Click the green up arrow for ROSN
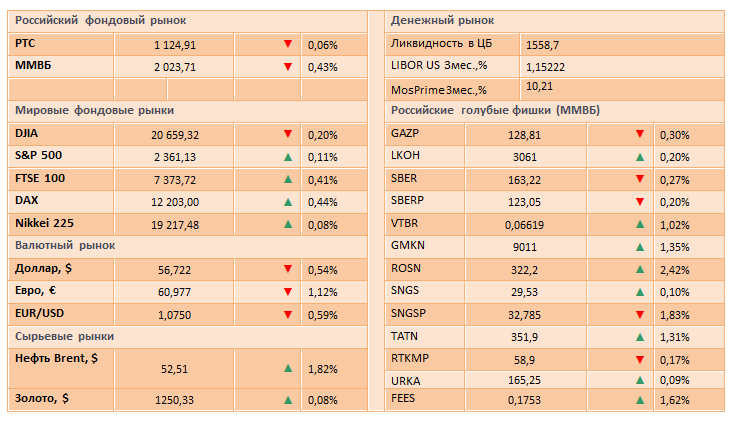738x430 pixels. 639,269
